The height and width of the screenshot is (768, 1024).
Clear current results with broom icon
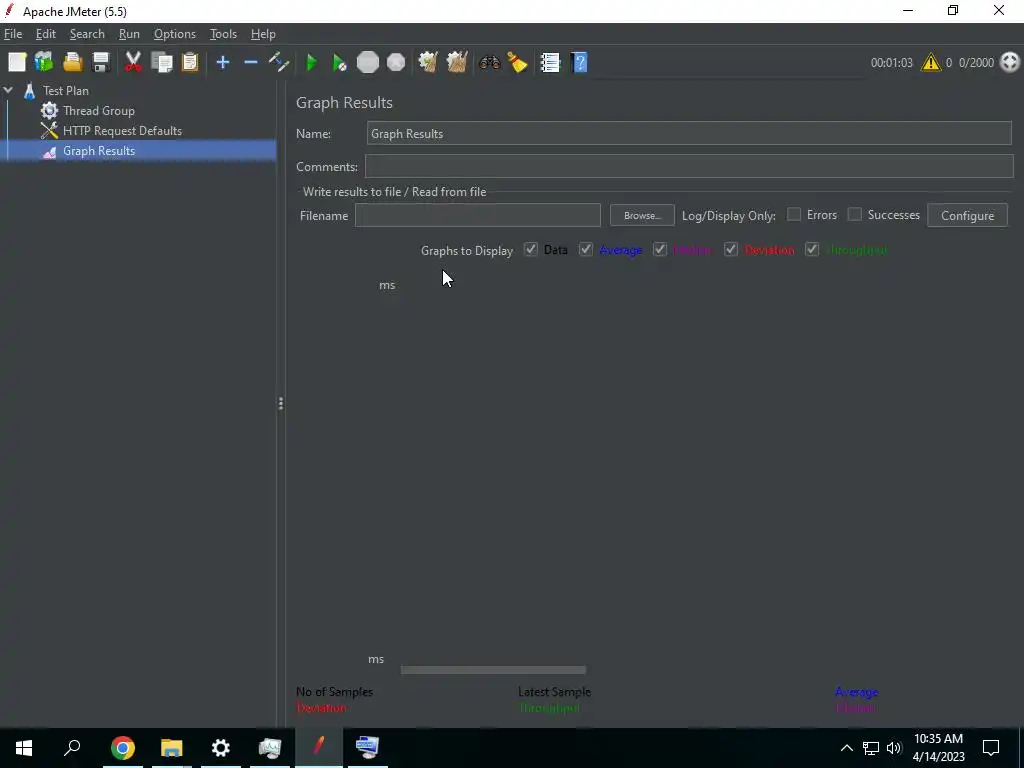(x=428, y=63)
